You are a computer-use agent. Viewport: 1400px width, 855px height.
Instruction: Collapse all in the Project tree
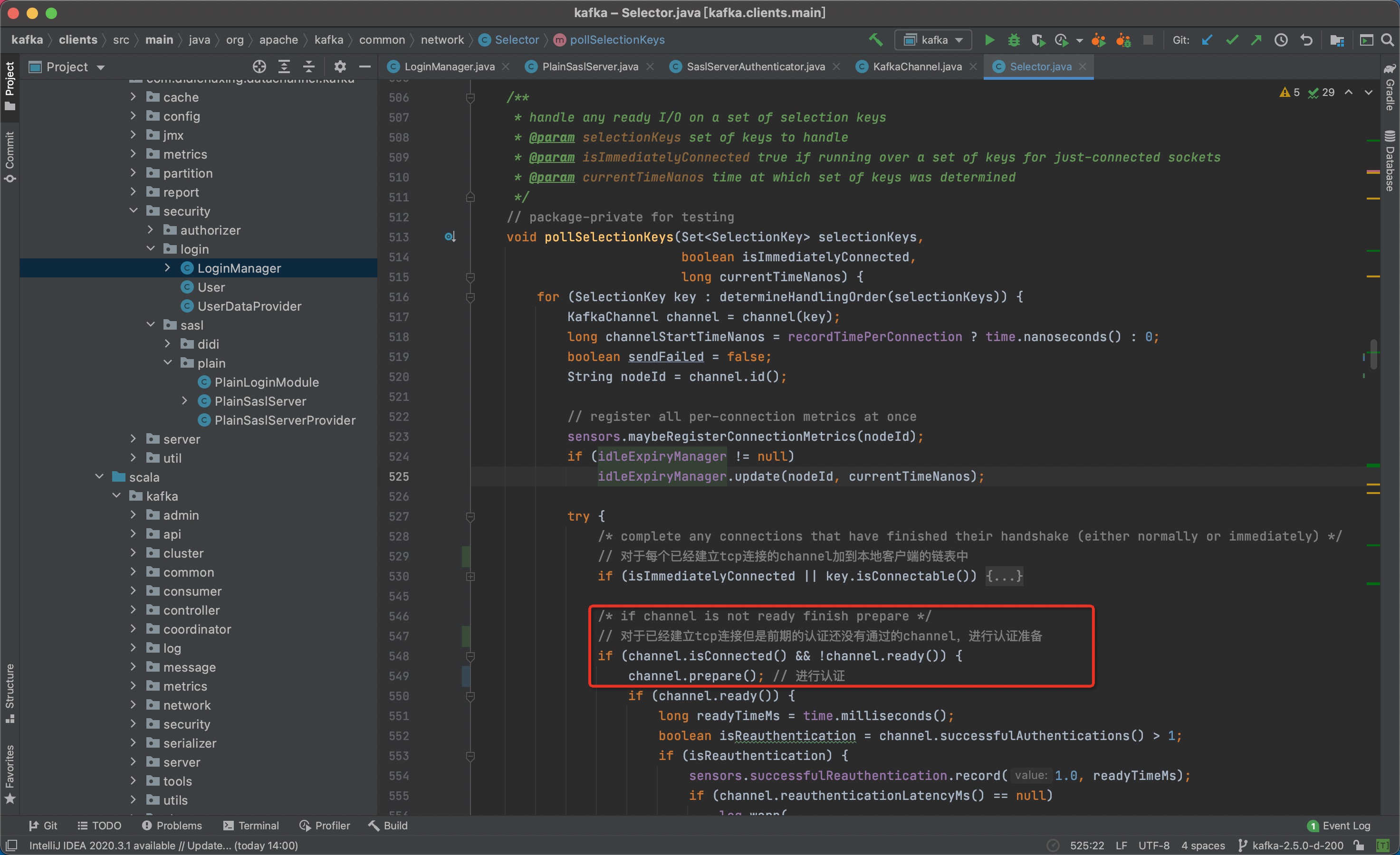[x=308, y=67]
